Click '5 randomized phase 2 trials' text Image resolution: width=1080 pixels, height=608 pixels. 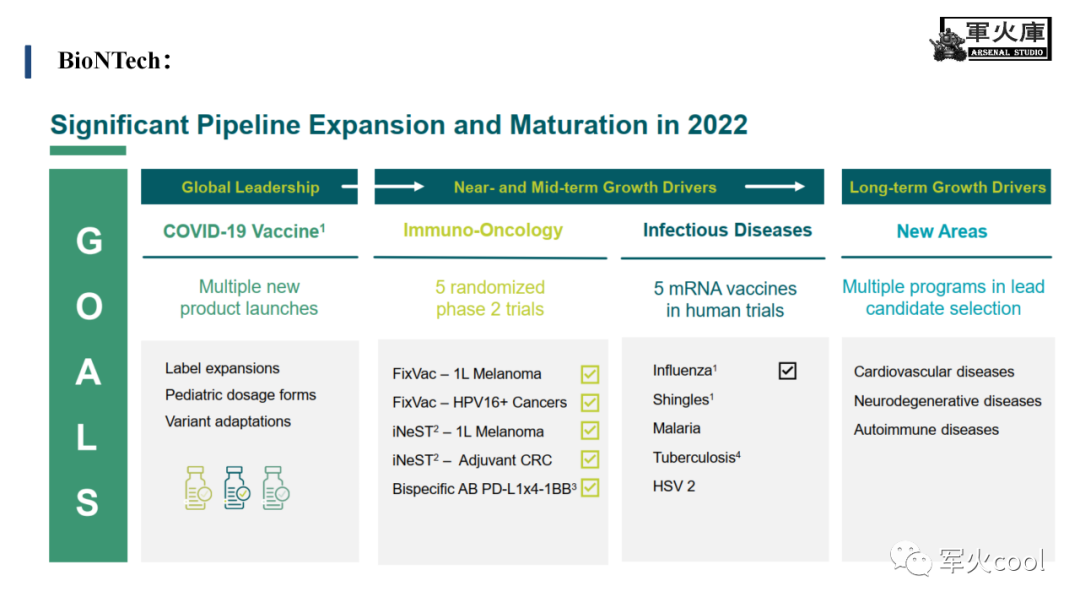(x=490, y=298)
